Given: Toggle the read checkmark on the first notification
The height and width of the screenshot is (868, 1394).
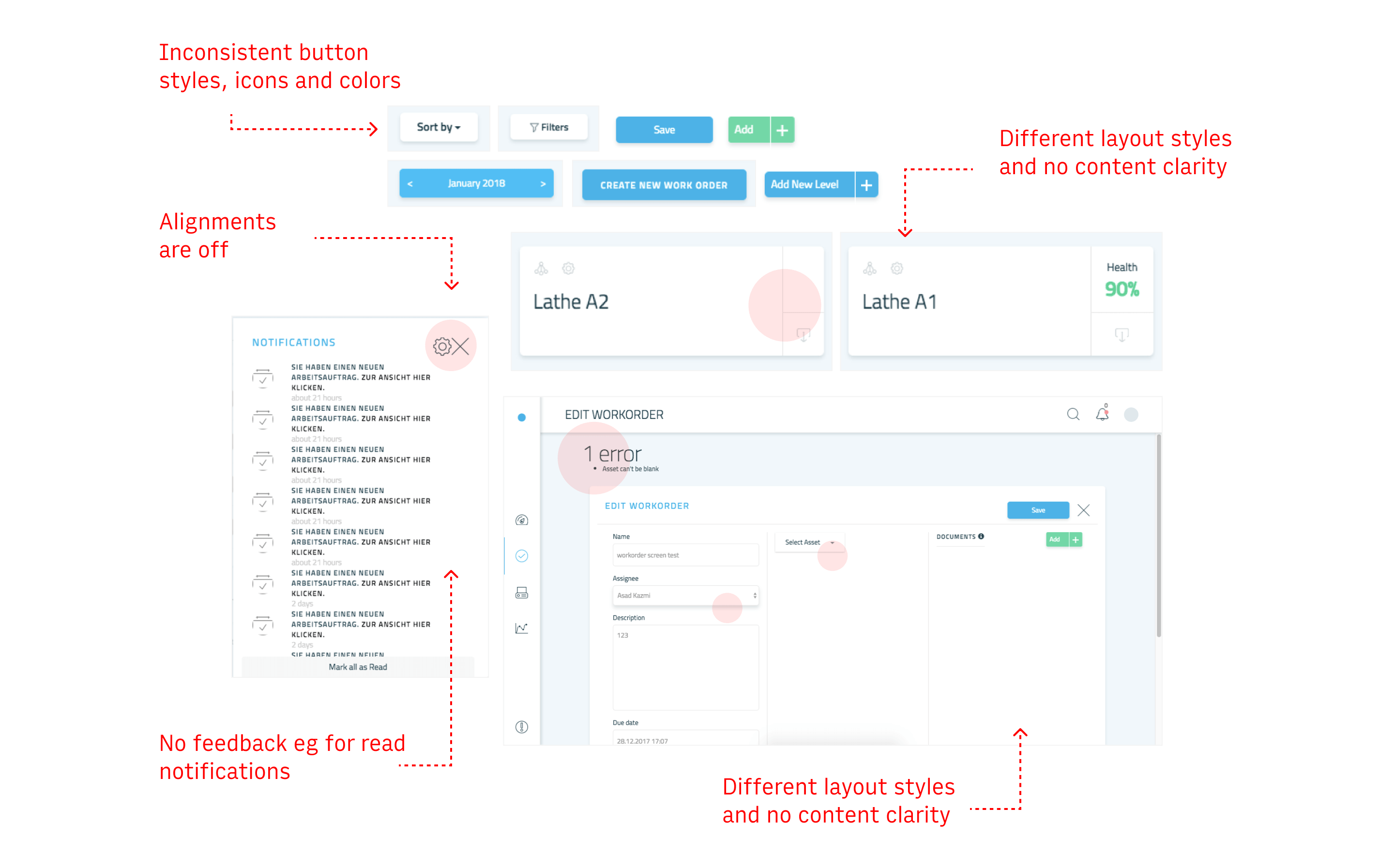Looking at the screenshot, I should (x=262, y=379).
